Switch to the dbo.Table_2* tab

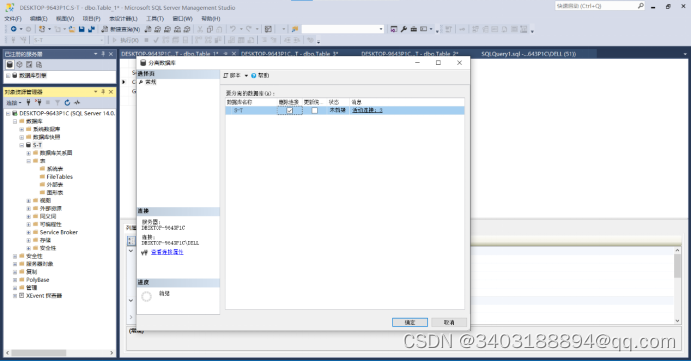pyautogui.click(x=409, y=54)
